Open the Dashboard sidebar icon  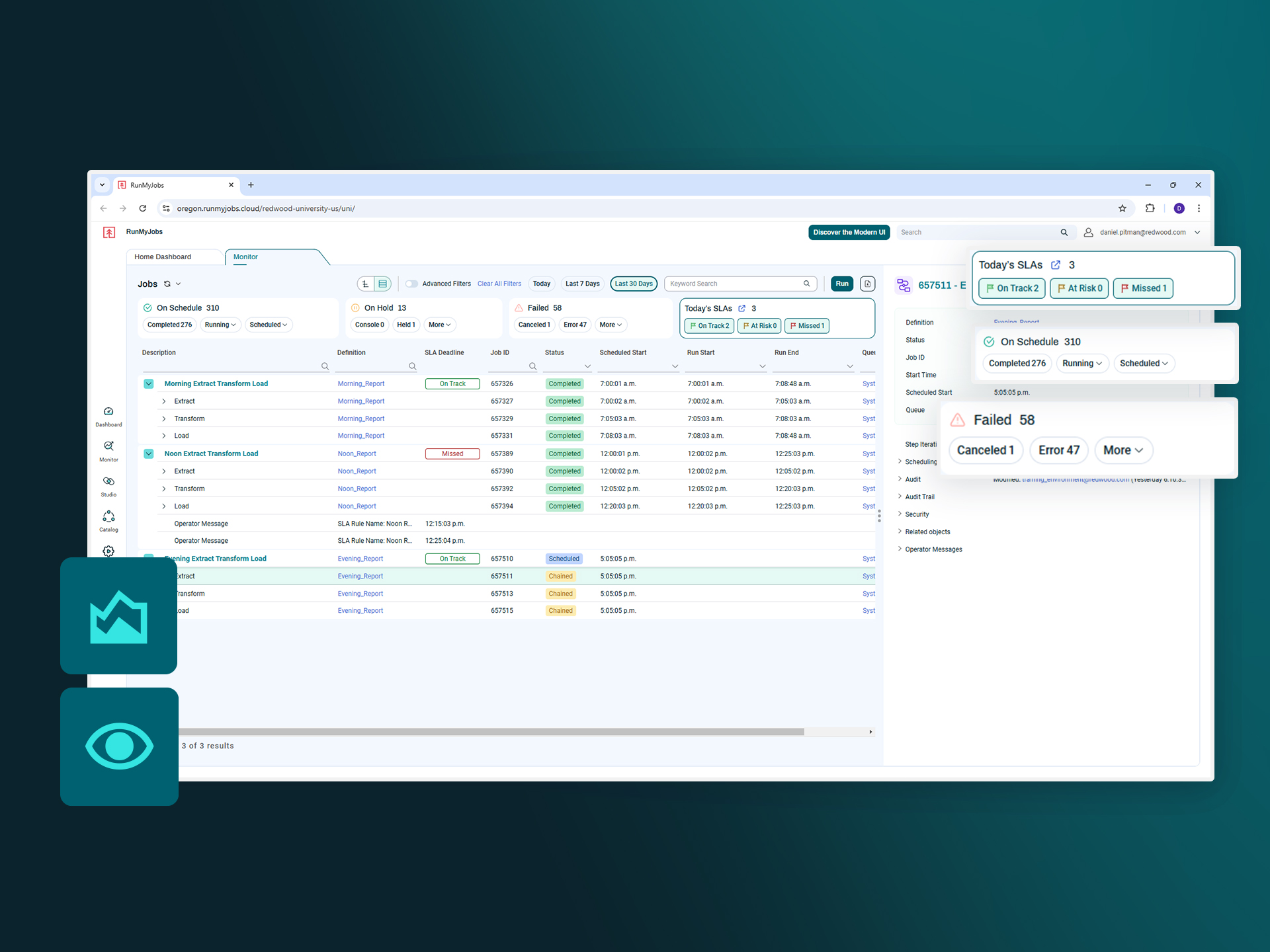tap(108, 415)
